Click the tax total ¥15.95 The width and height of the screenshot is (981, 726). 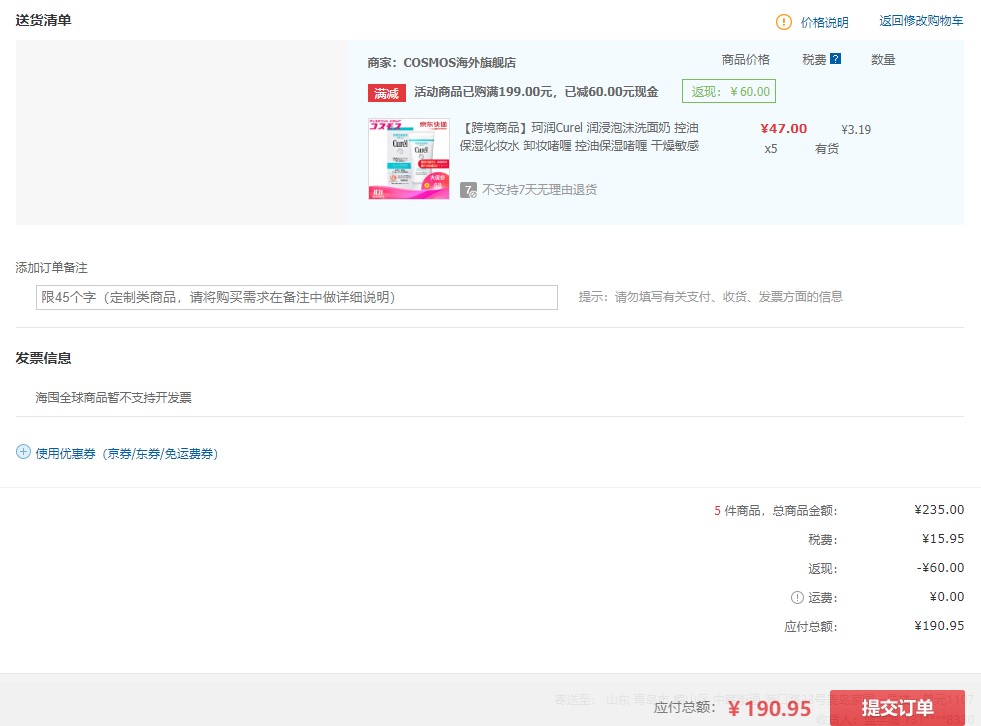(x=943, y=539)
